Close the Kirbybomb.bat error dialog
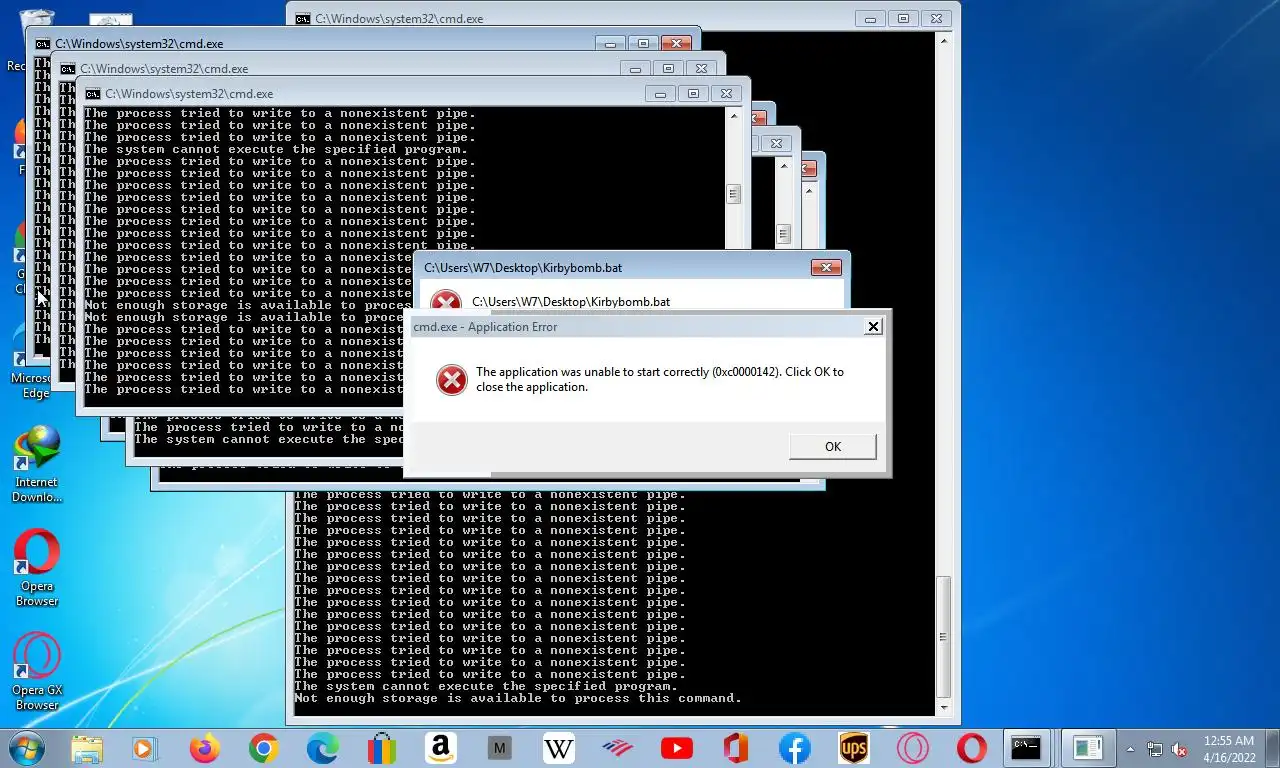This screenshot has height=768, width=1280. [826, 267]
